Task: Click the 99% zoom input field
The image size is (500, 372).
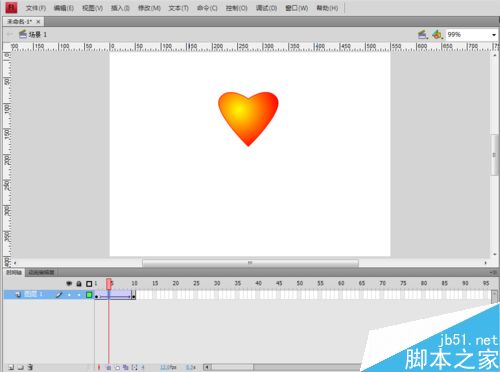Action: [468, 34]
